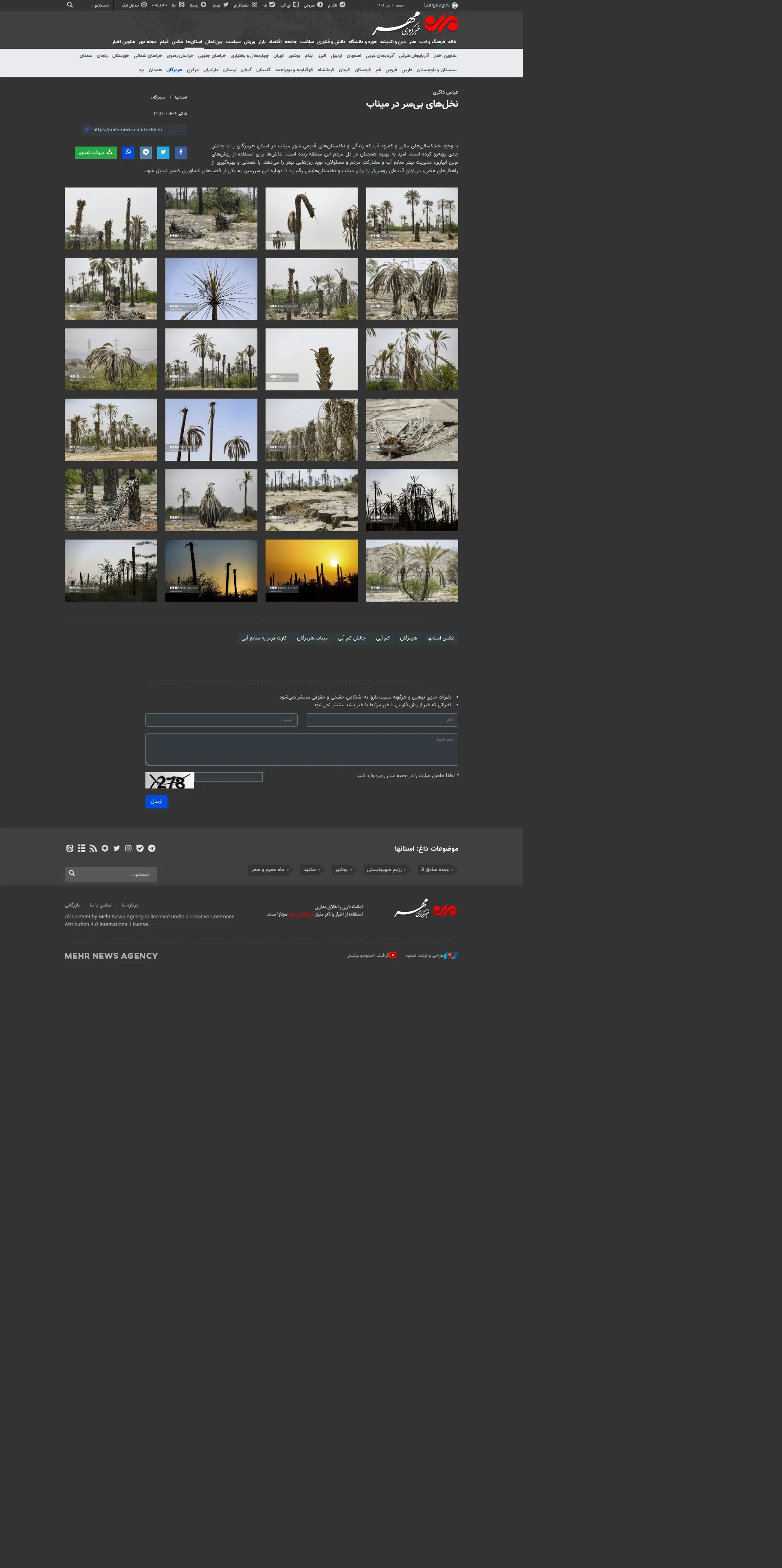
Task: Submit comment with blue ارسال button
Action: pyautogui.click(x=156, y=801)
